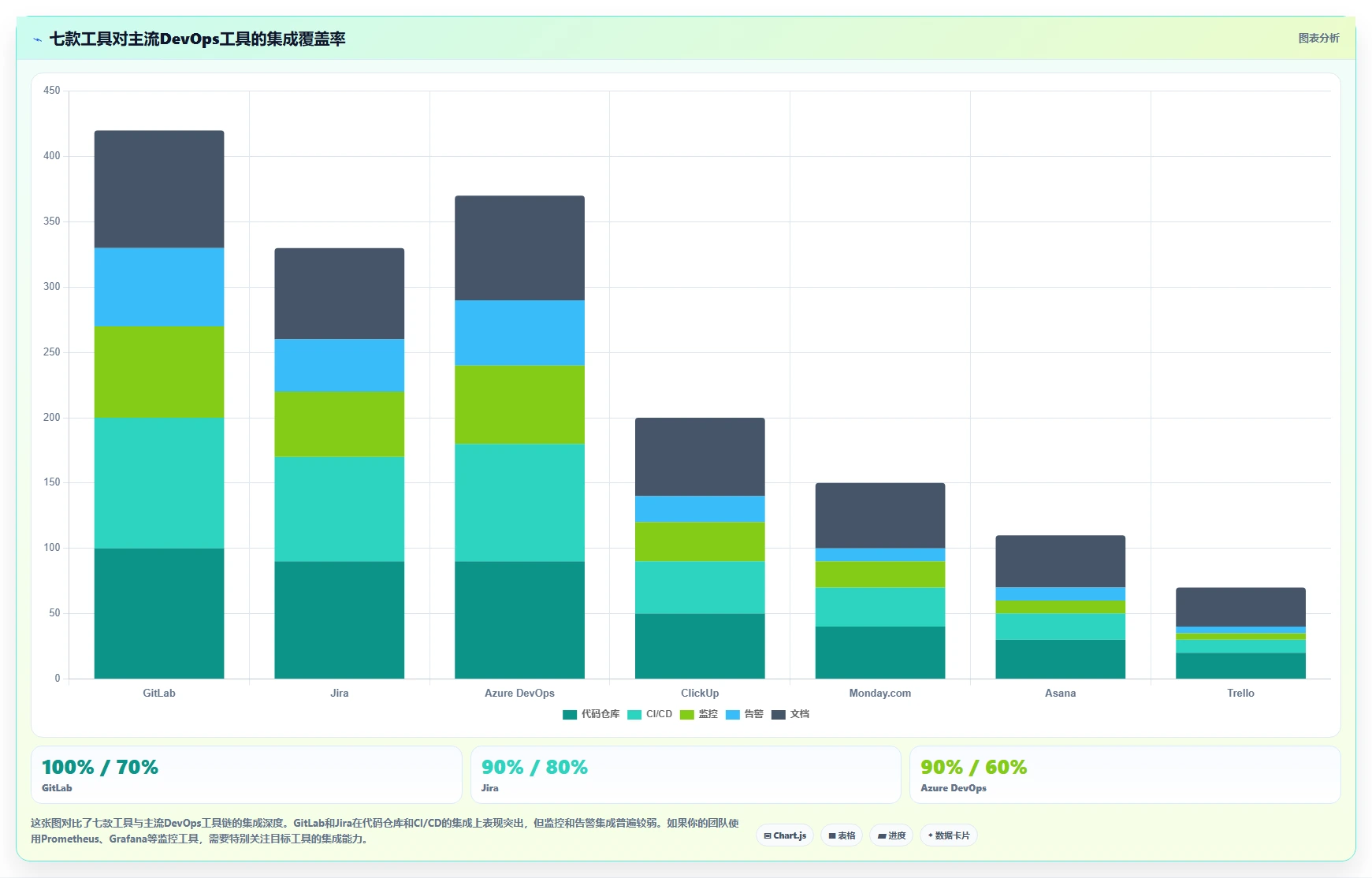The height and width of the screenshot is (878, 1372).
Task: Click the 代码仓库 segment of the Asana bar
Action: click(x=1061, y=659)
